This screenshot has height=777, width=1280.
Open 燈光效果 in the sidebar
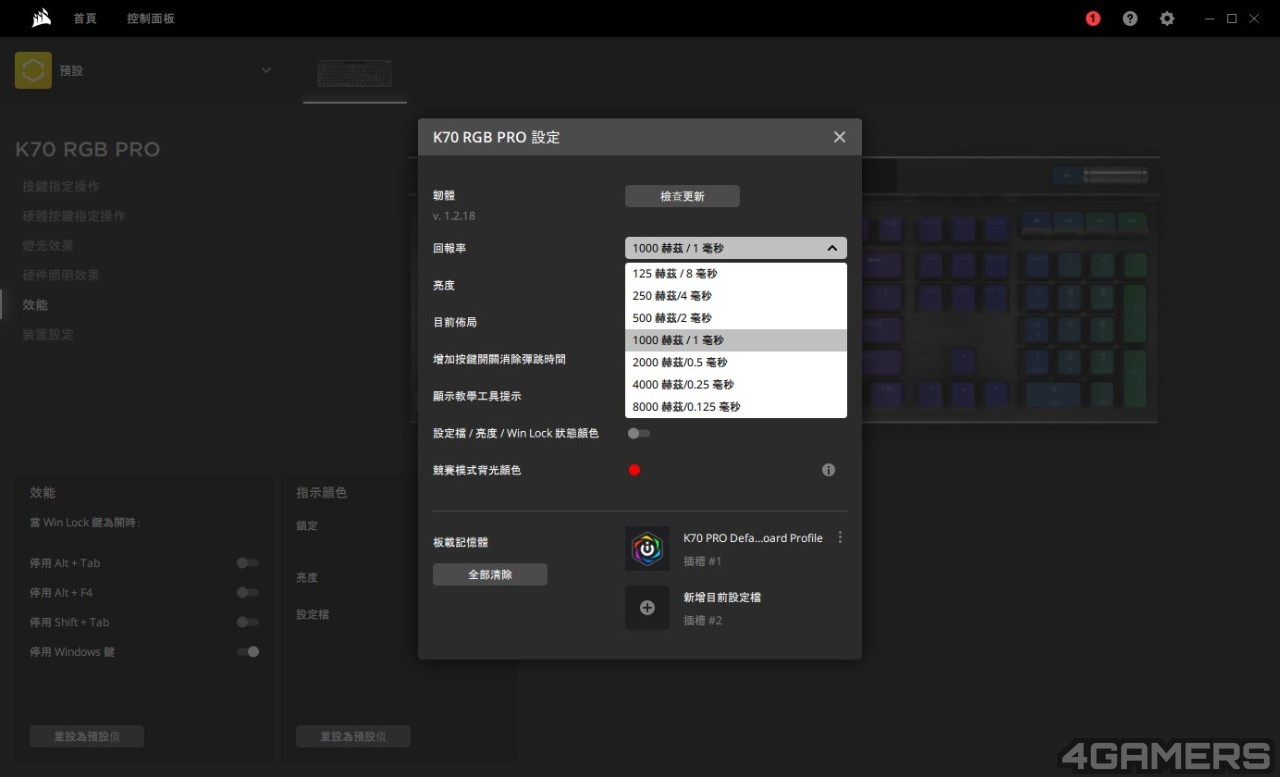click(48, 246)
